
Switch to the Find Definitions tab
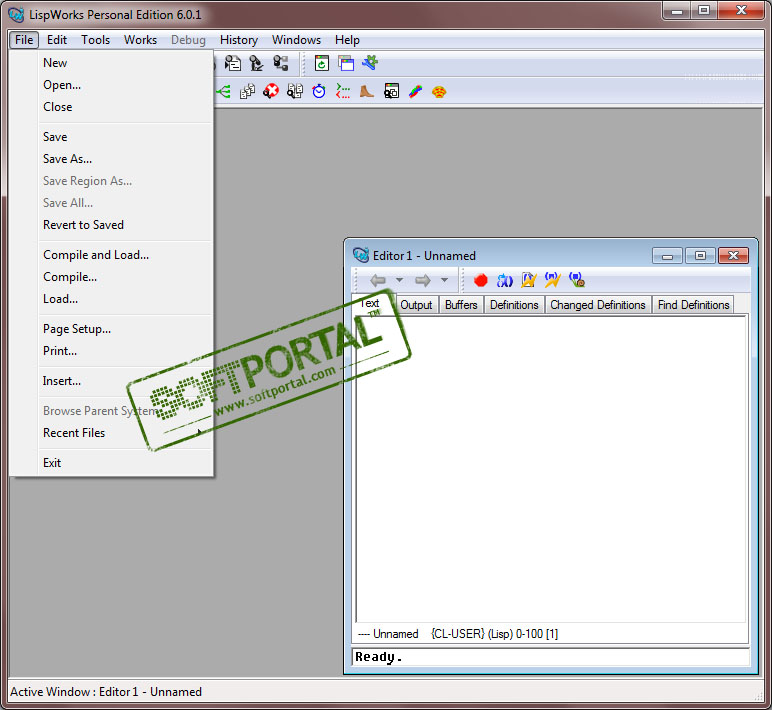(693, 305)
